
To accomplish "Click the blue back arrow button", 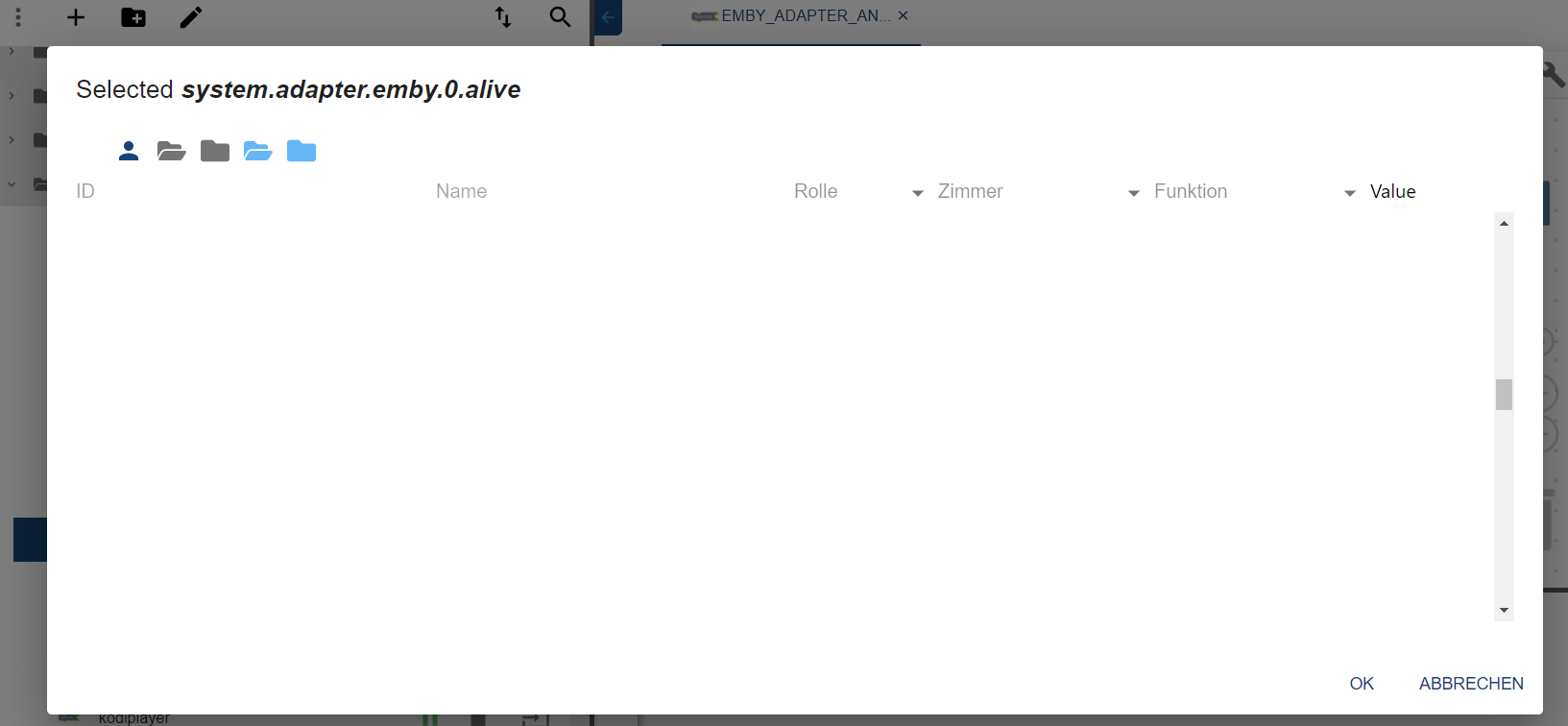I will coord(608,17).
